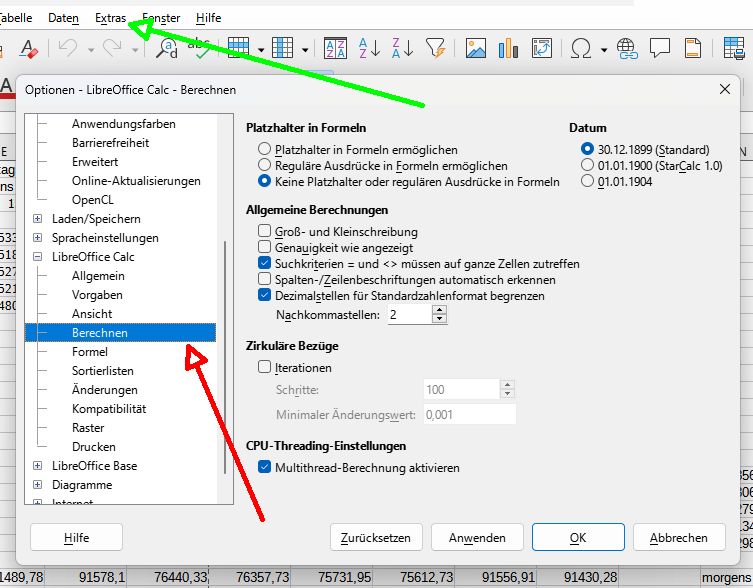
Task: Collapse the LibreOffice Calc tree node
Action: coord(37,257)
